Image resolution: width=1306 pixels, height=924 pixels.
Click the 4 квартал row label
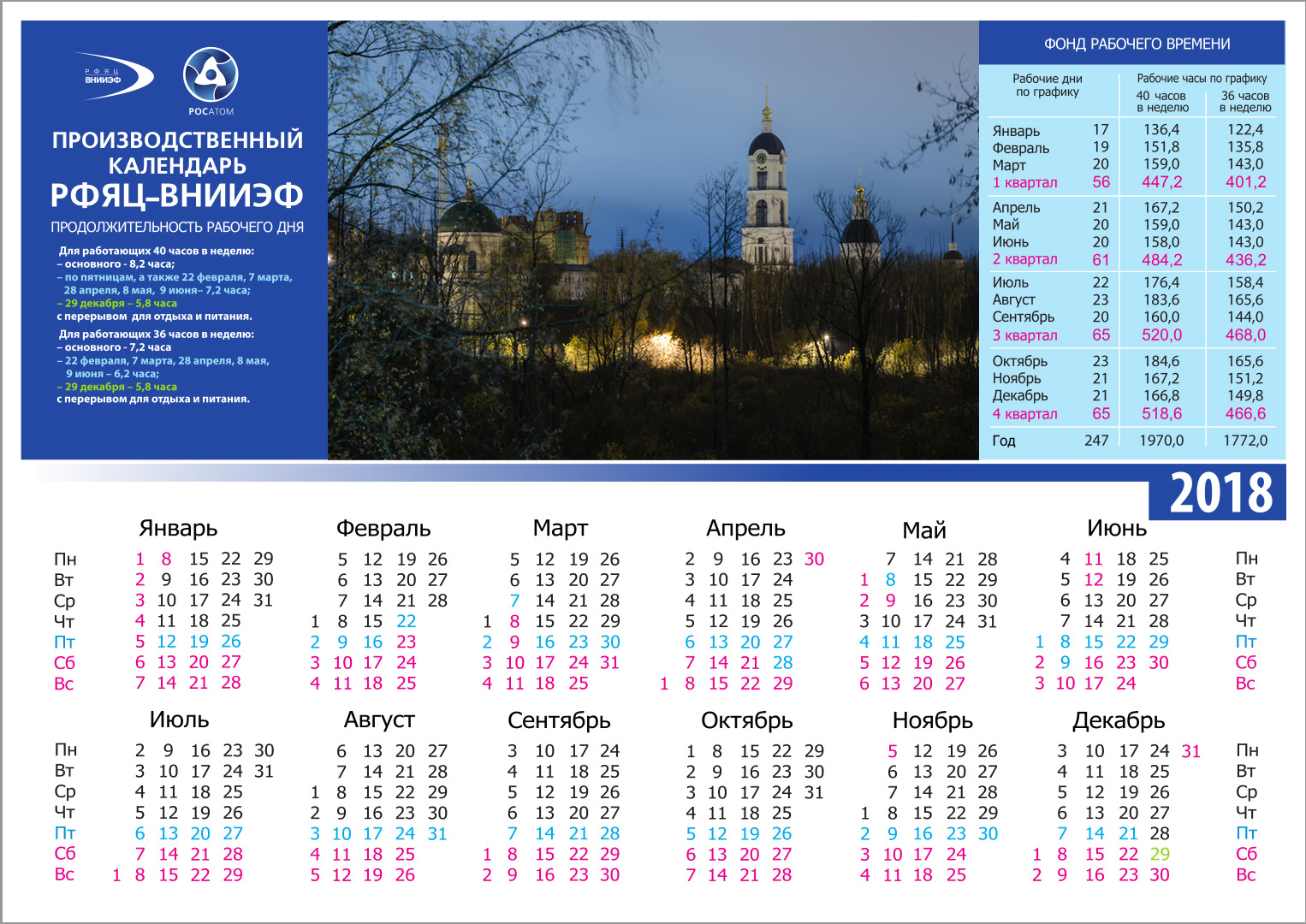pyautogui.click(x=1024, y=414)
